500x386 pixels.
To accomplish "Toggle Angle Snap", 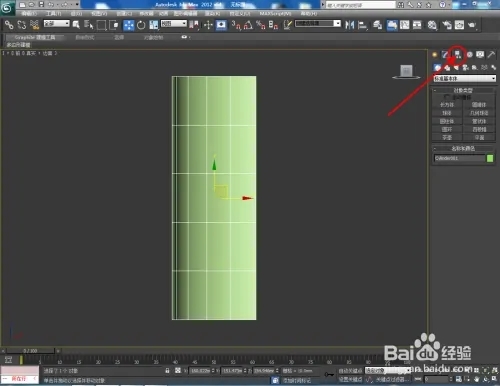I will pos(248,25).
